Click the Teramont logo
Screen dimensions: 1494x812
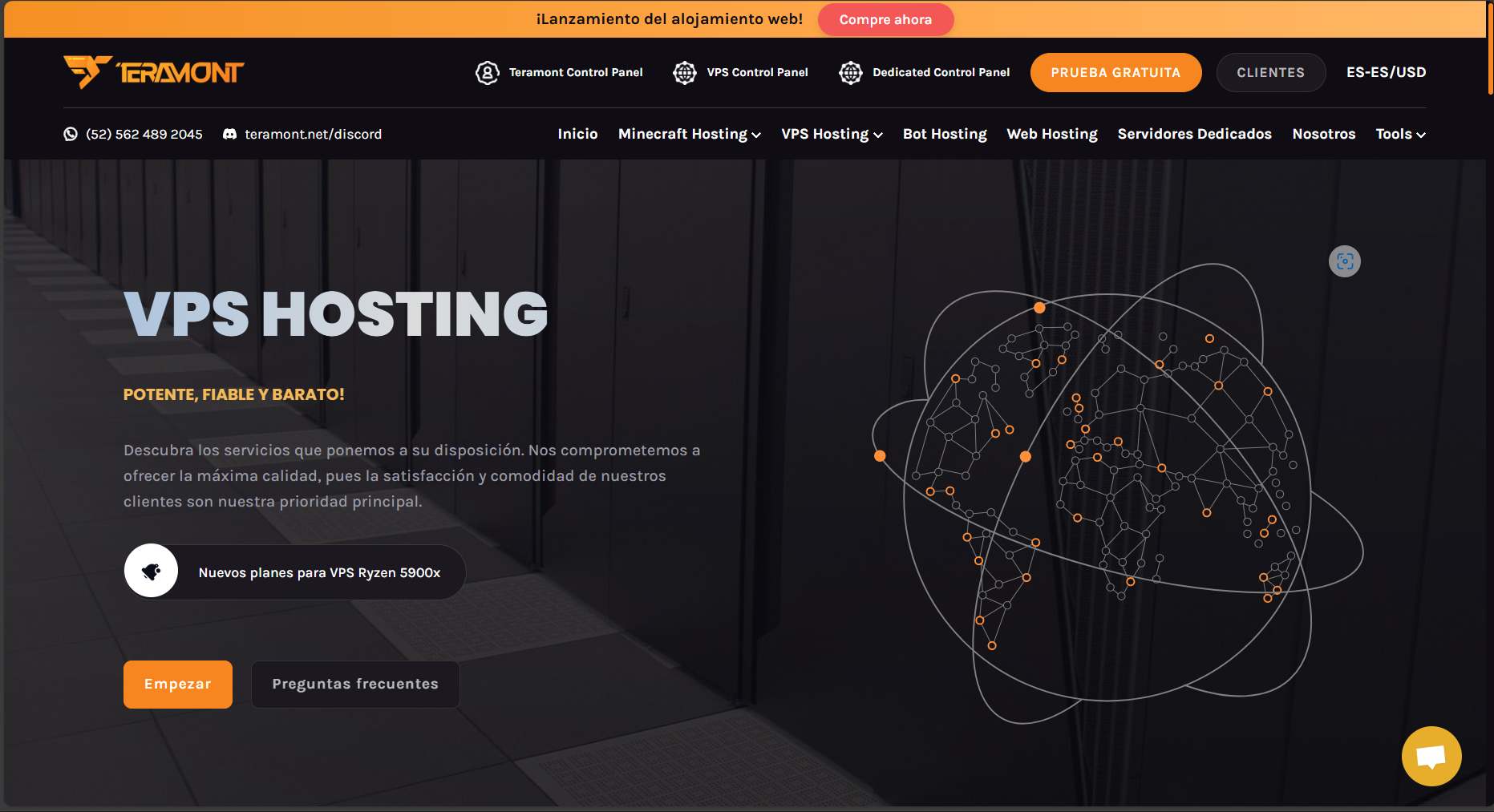pyautogui.click(x=154, y=72)
